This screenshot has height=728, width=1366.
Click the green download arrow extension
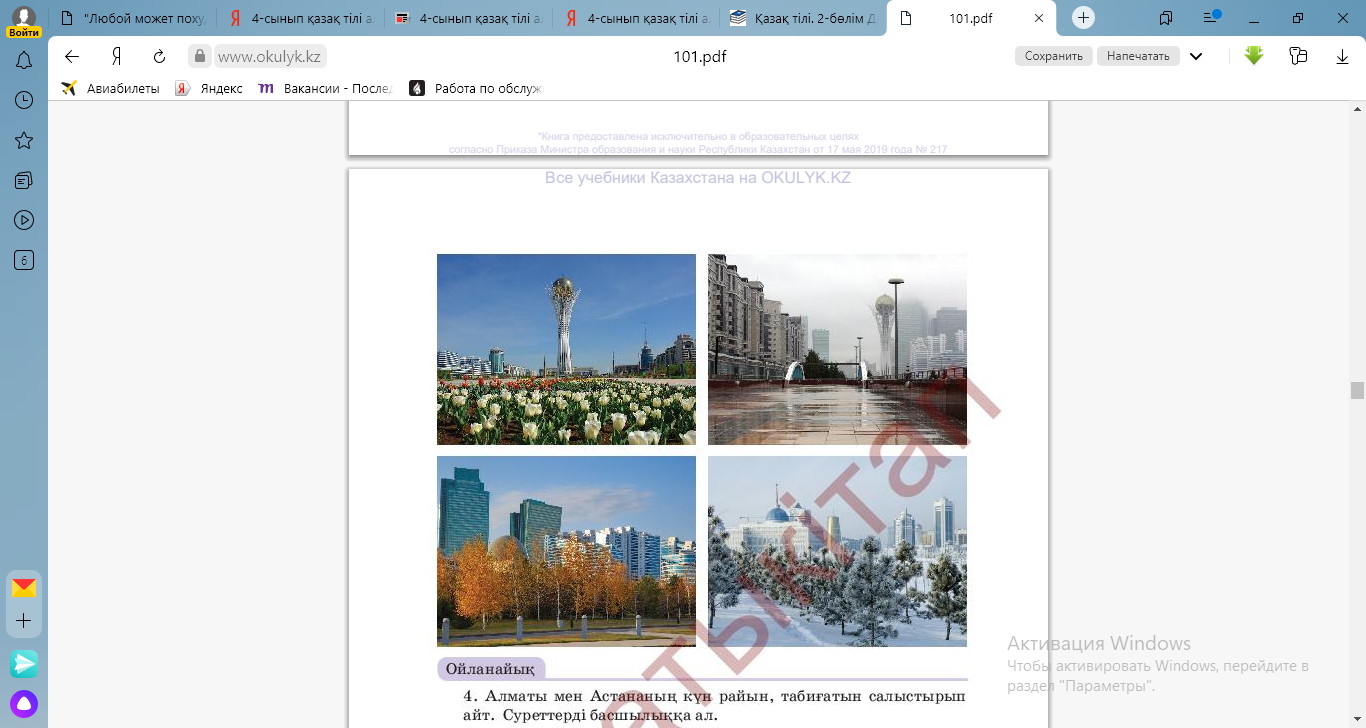click(x=1254, y=56)
